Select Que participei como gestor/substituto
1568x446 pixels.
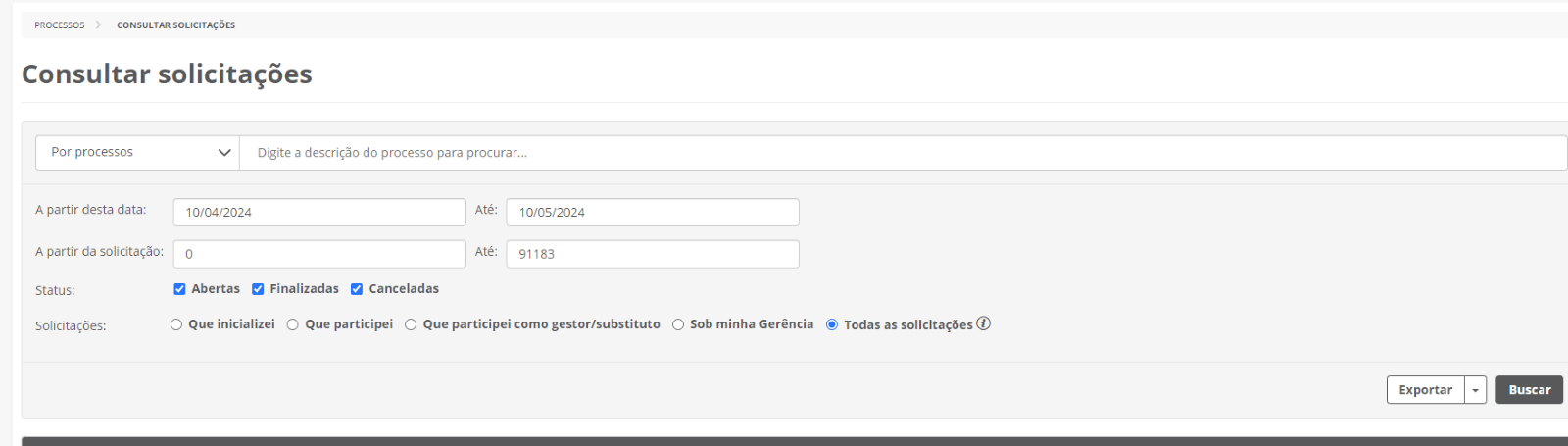click(411, 324)
